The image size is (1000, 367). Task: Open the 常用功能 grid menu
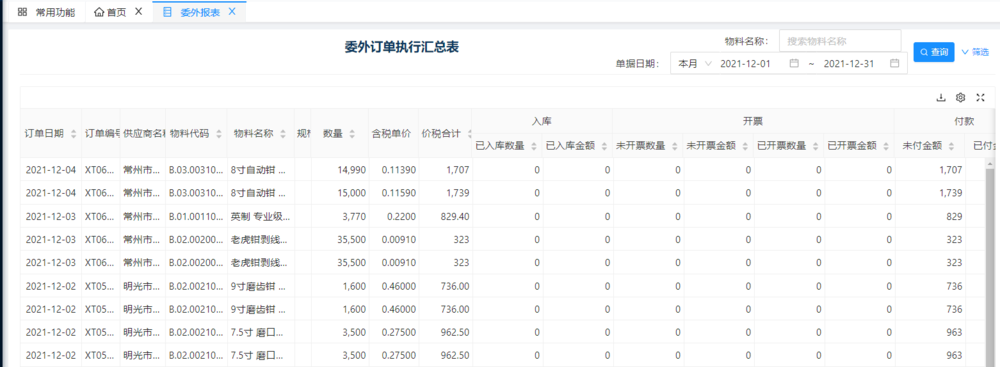point(46,12)
